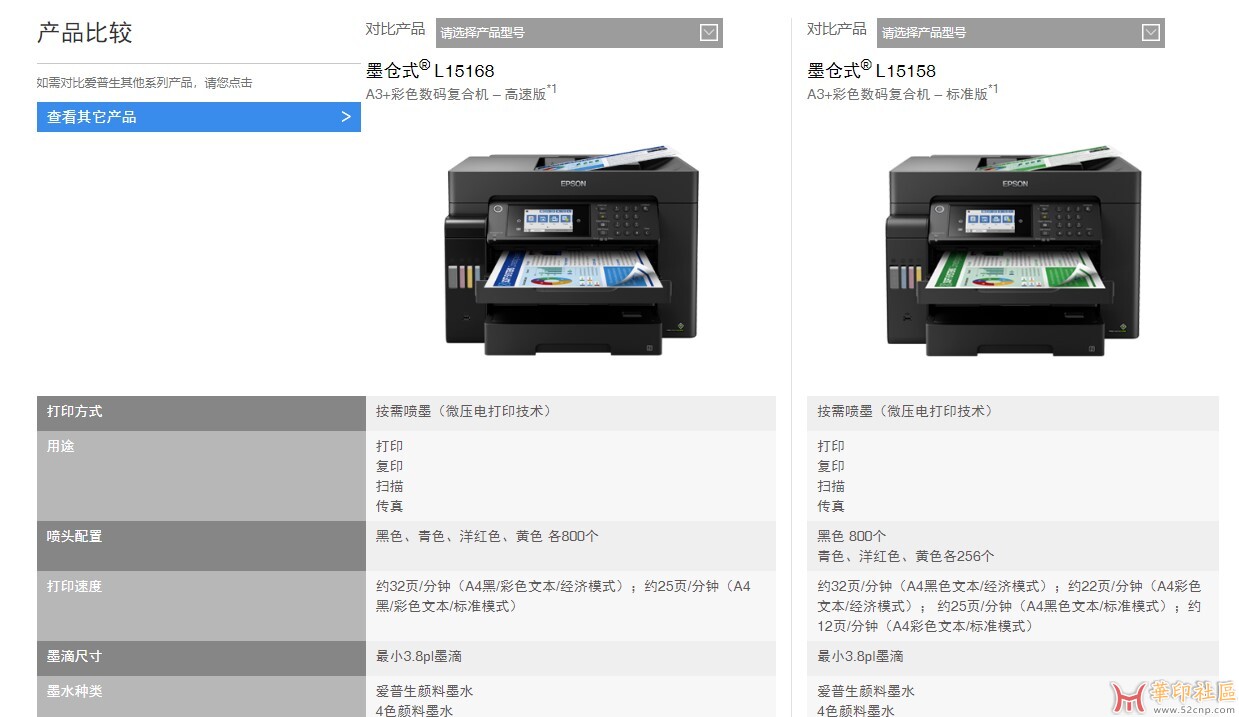1239x717 pixels.
Task: Click 传真 under L15168 用途
Action: click(x=390, y=506)
